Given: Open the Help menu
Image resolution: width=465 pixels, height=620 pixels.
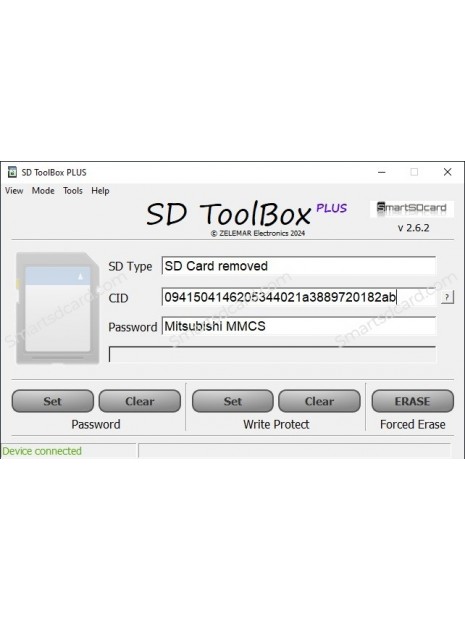Looking at the screenshot, I should [100, 191].
